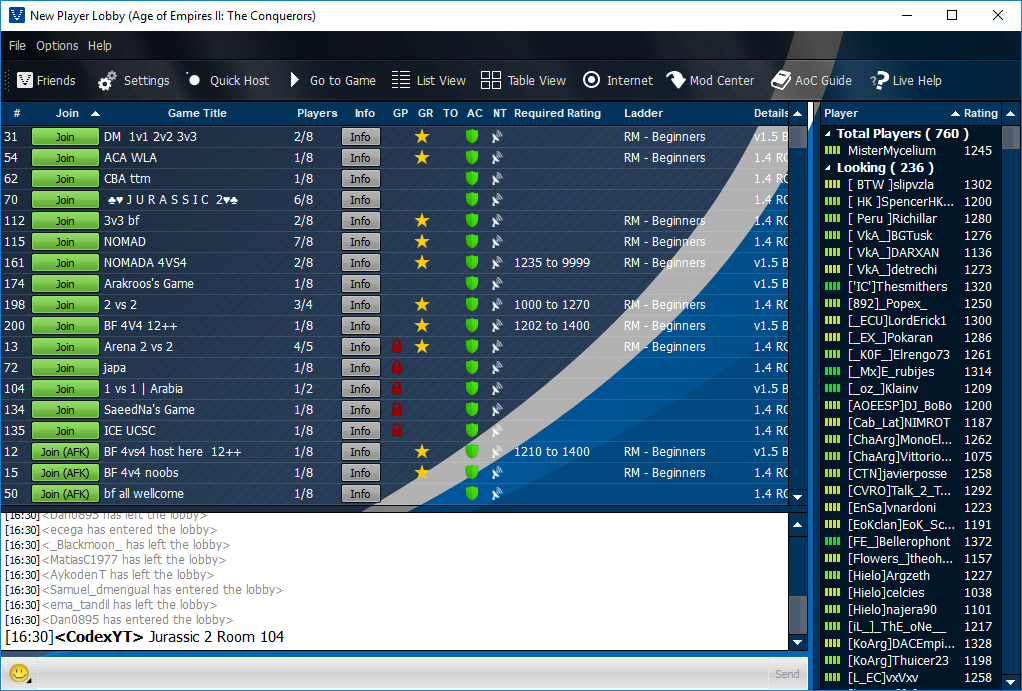Click the Go to Game arrow icon

(295, 80)
